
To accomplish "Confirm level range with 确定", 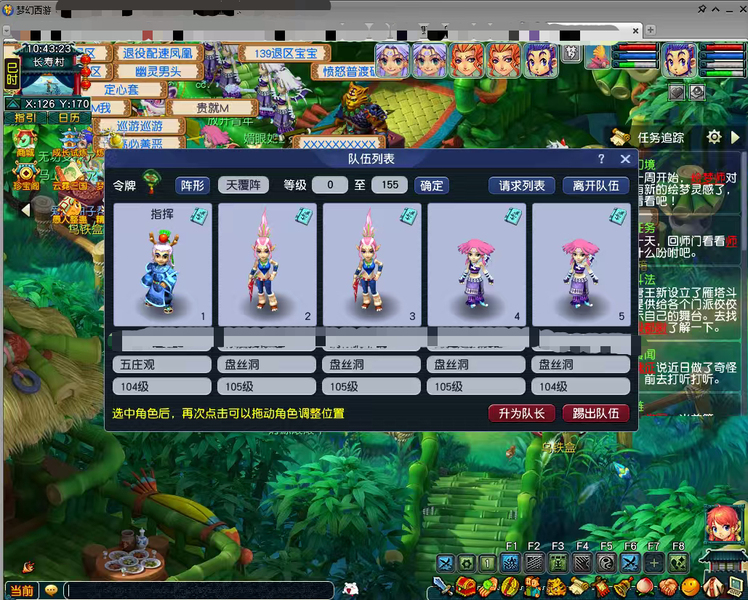I will [432, 185].
